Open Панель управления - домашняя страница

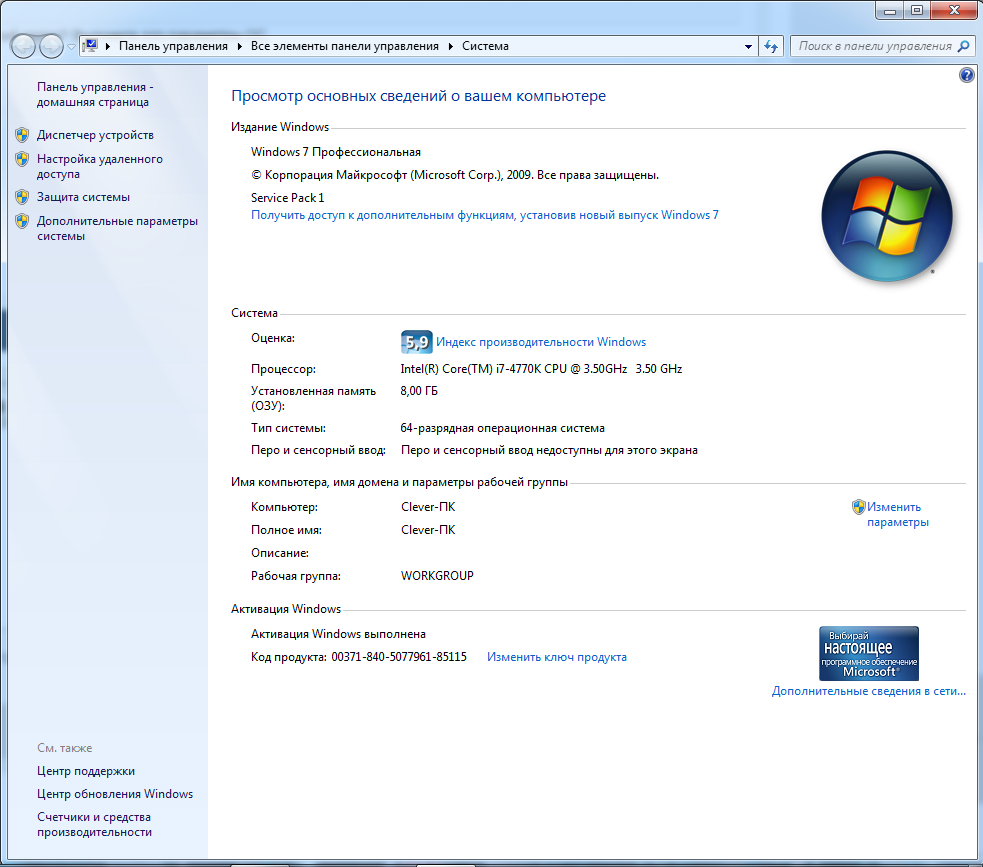tap(95, 95)
